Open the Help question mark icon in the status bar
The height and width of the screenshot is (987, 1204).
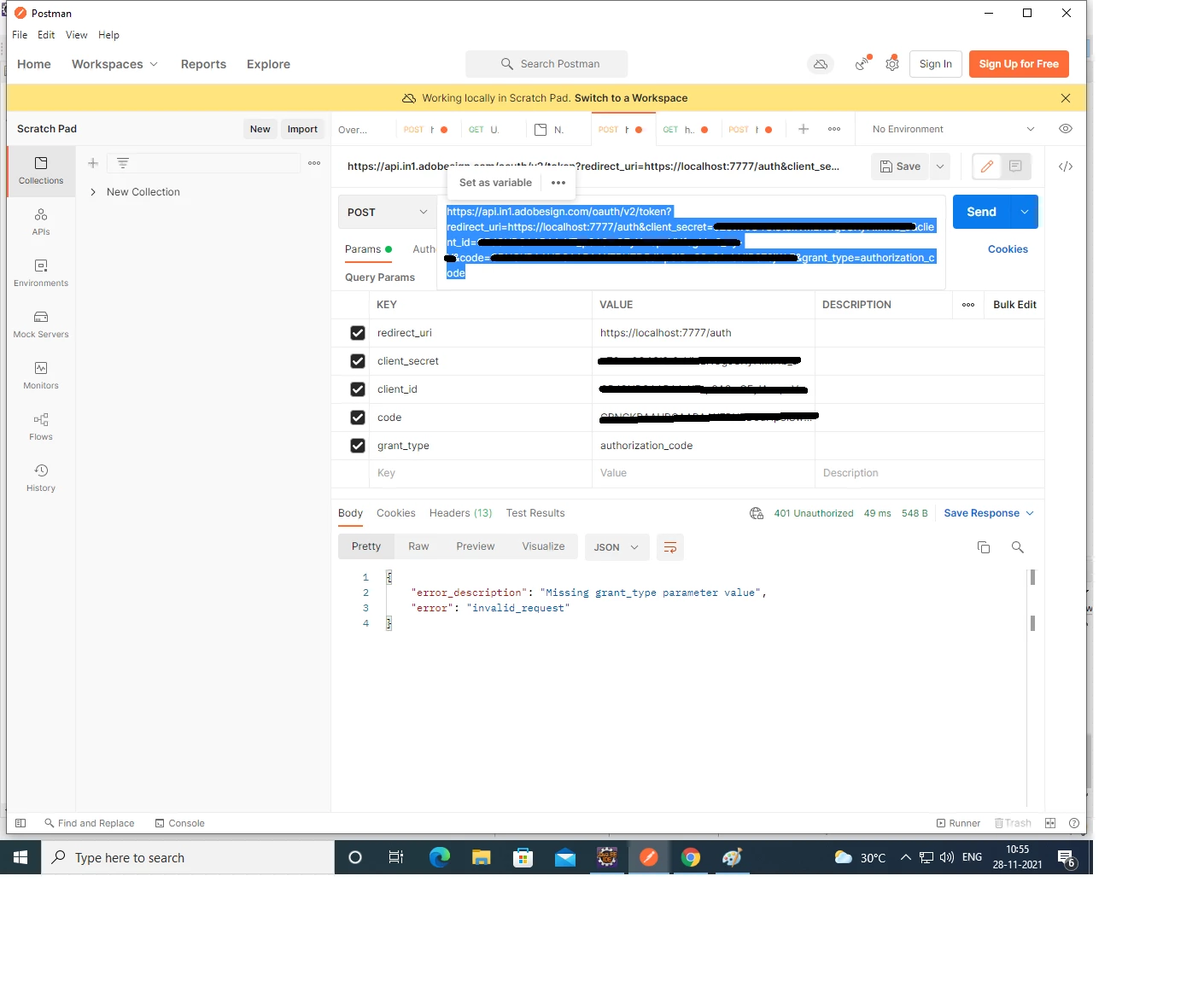point(1074,823)
